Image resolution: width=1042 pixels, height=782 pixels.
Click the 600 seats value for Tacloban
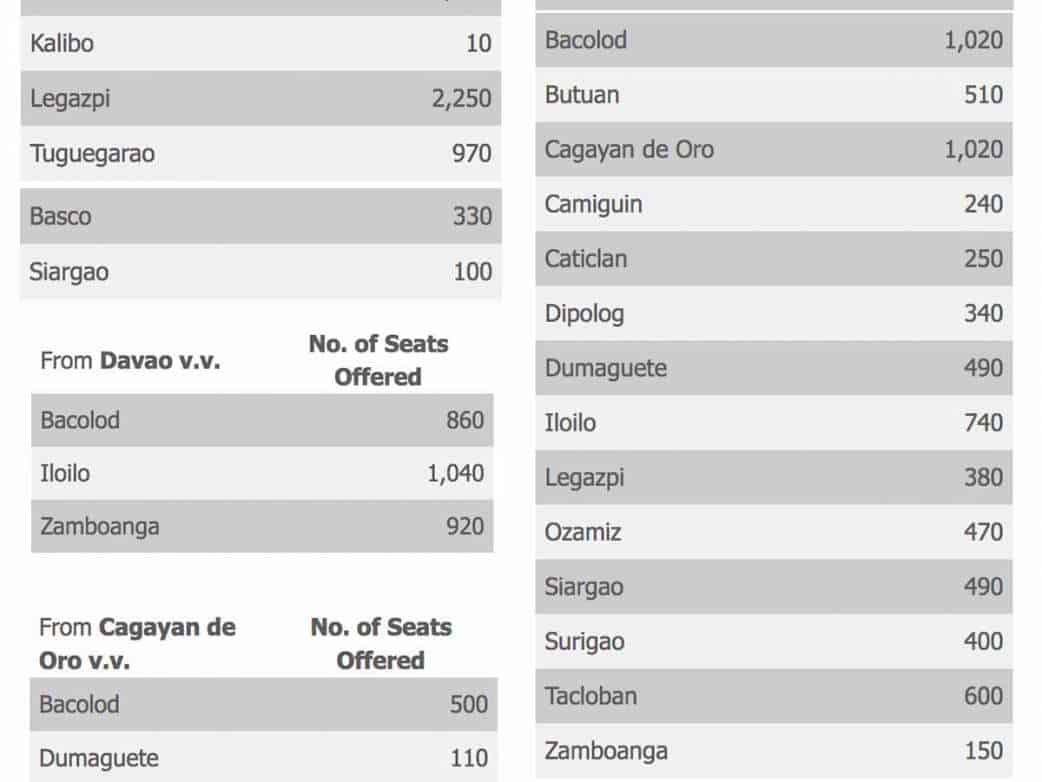click(983, 696)
